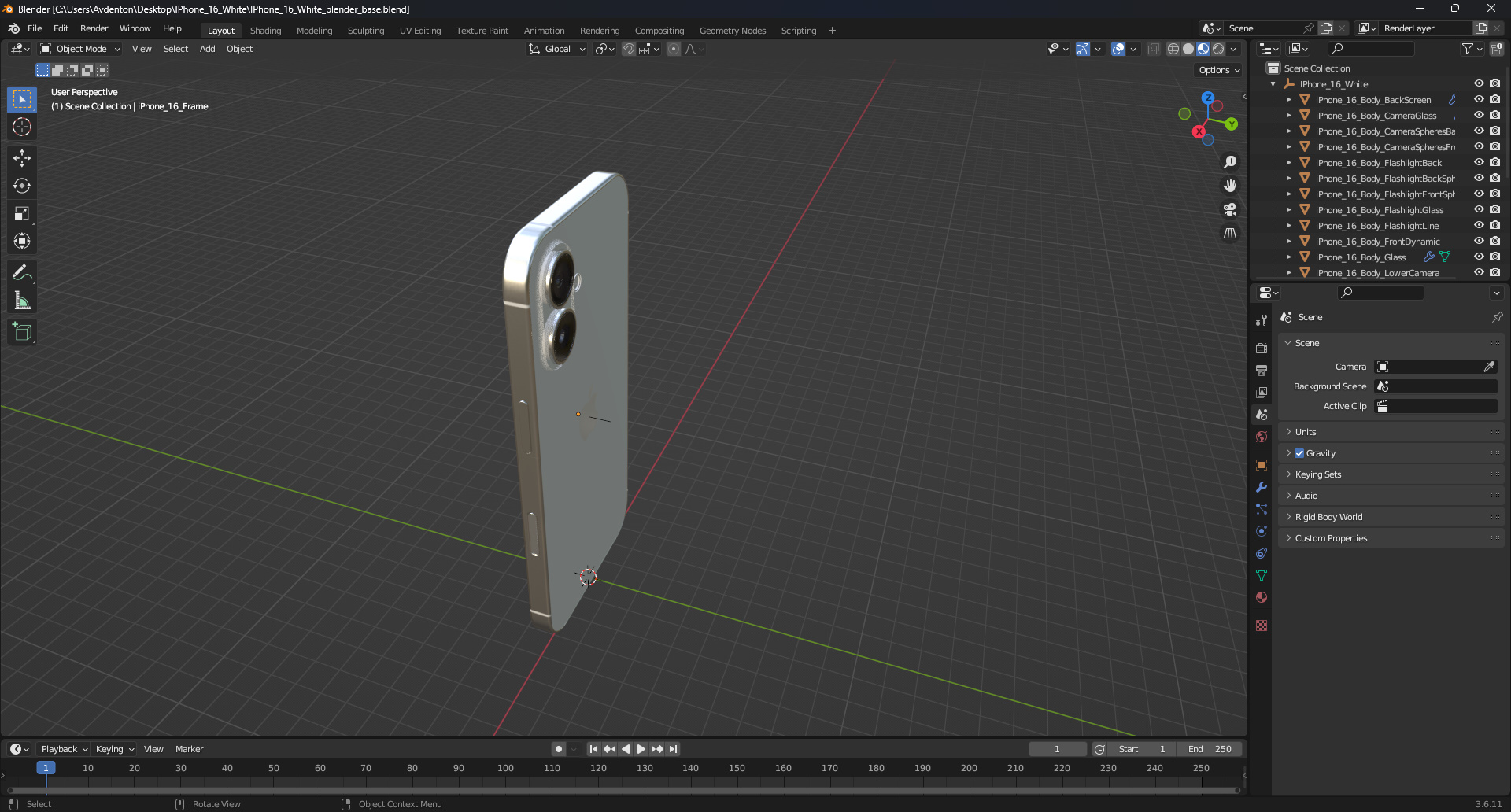
Task: Disable rendering of iPhone_16_Body_FlashlightGlass
Action: [x=1495, y=210]
